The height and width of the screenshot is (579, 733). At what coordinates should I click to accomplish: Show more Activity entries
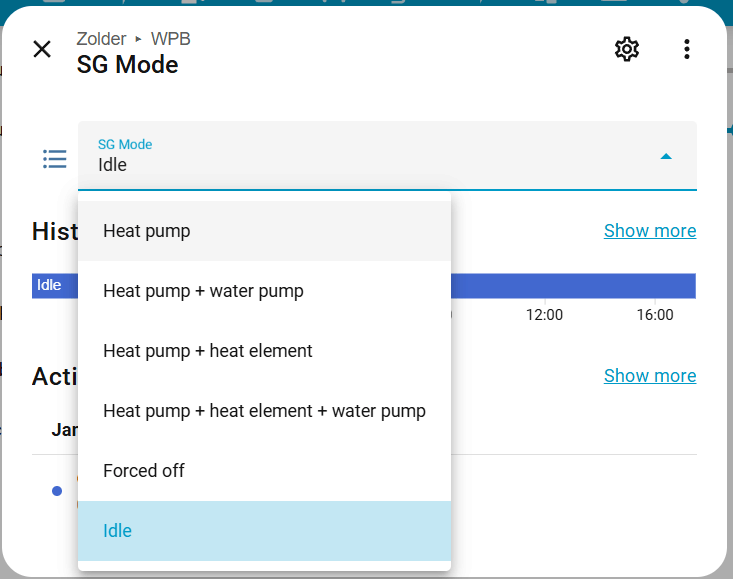pos(650,376)
